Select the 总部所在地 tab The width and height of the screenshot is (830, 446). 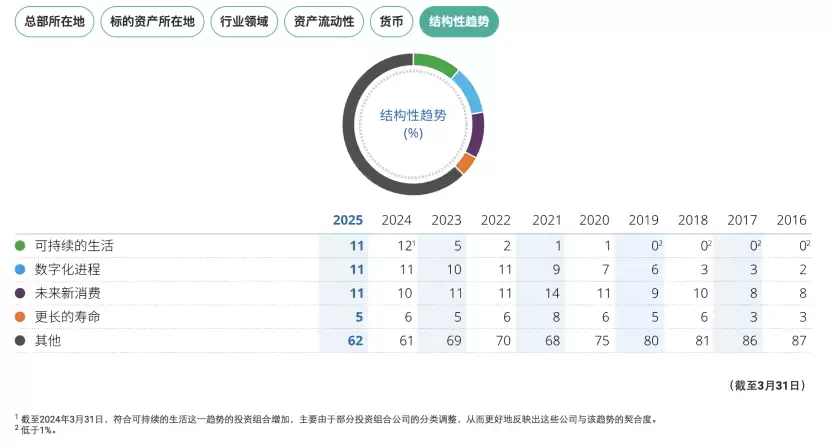pyautogui.click(x=55, y=21)
